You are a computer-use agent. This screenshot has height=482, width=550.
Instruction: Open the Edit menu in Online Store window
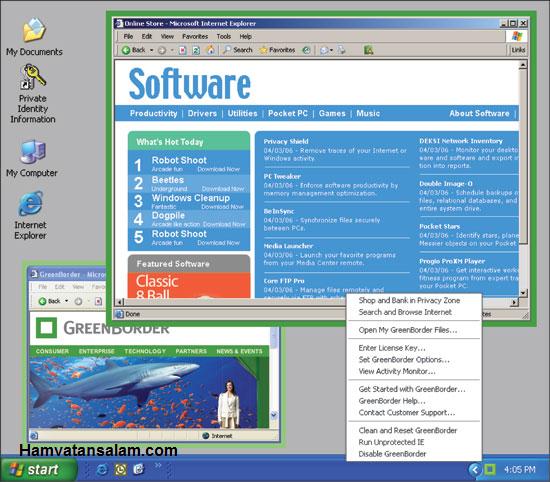tap(147, 36)
